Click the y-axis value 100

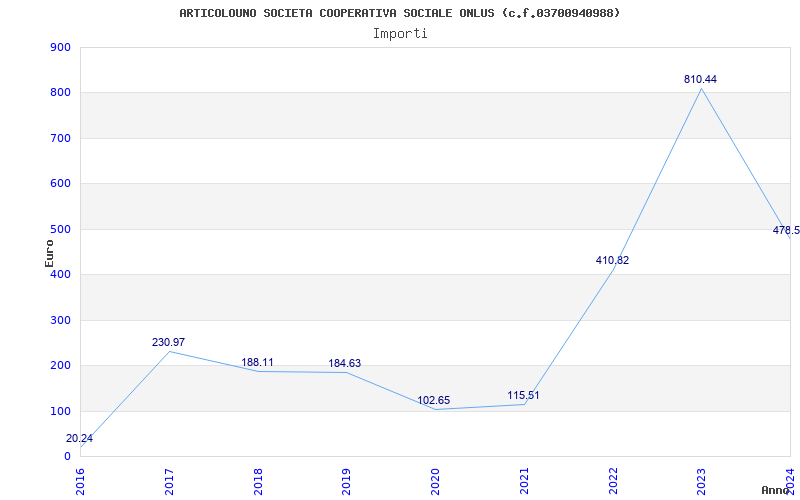click(60, 411)
